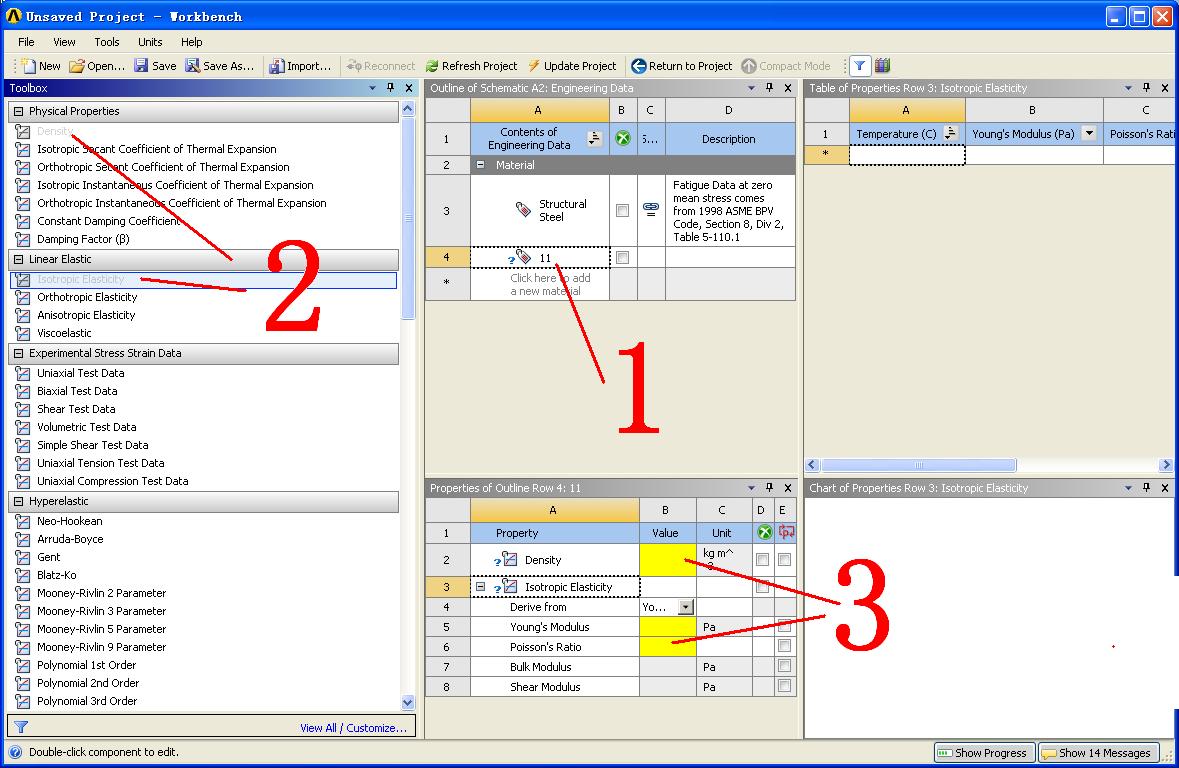Screen dimensions: 1179x768
Task: Click the filter funnel icon in toolbar
Action: coord(859,66)
